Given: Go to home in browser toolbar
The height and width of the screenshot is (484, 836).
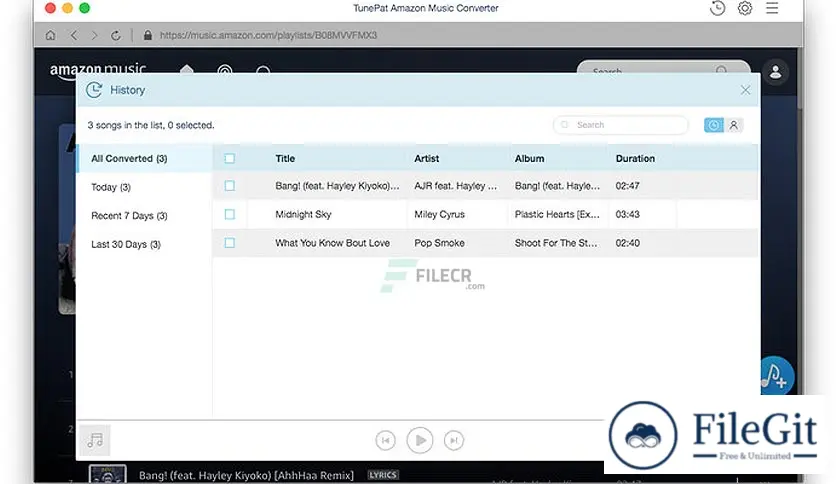Looking at the screenshot, I should (50, 35).
